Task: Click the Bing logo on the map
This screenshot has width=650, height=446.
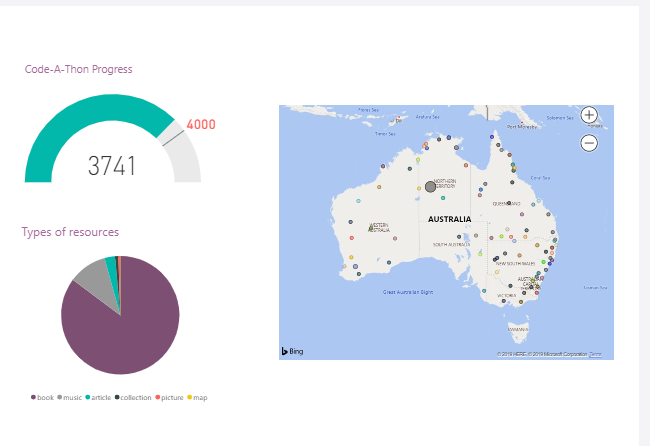Action: [293, 351]
